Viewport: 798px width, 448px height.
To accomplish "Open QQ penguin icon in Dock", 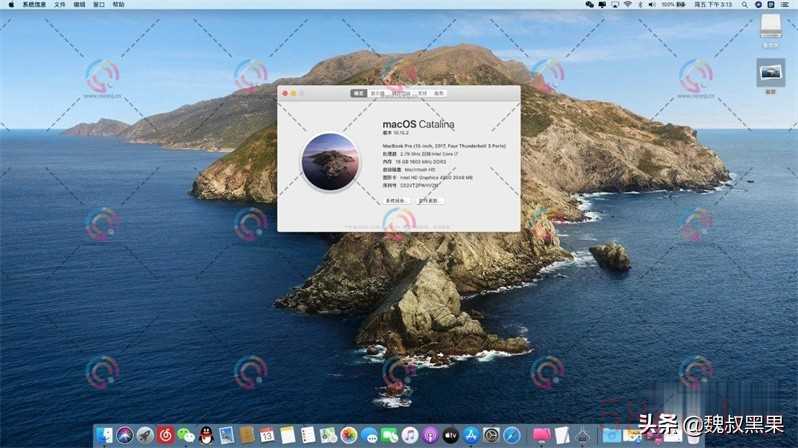I will click(x=206, y=436).
